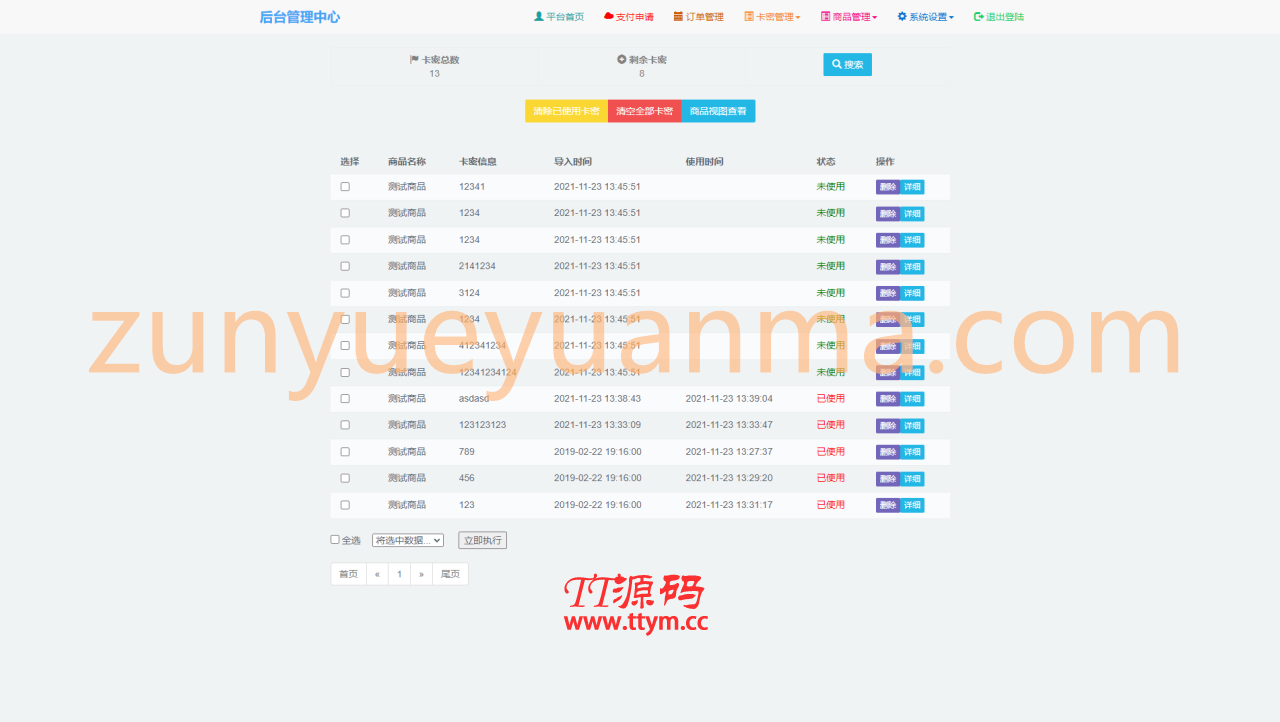Click the » next page link
The height and width of the screenshot is (722, 1280).
(x=421, y=574)
